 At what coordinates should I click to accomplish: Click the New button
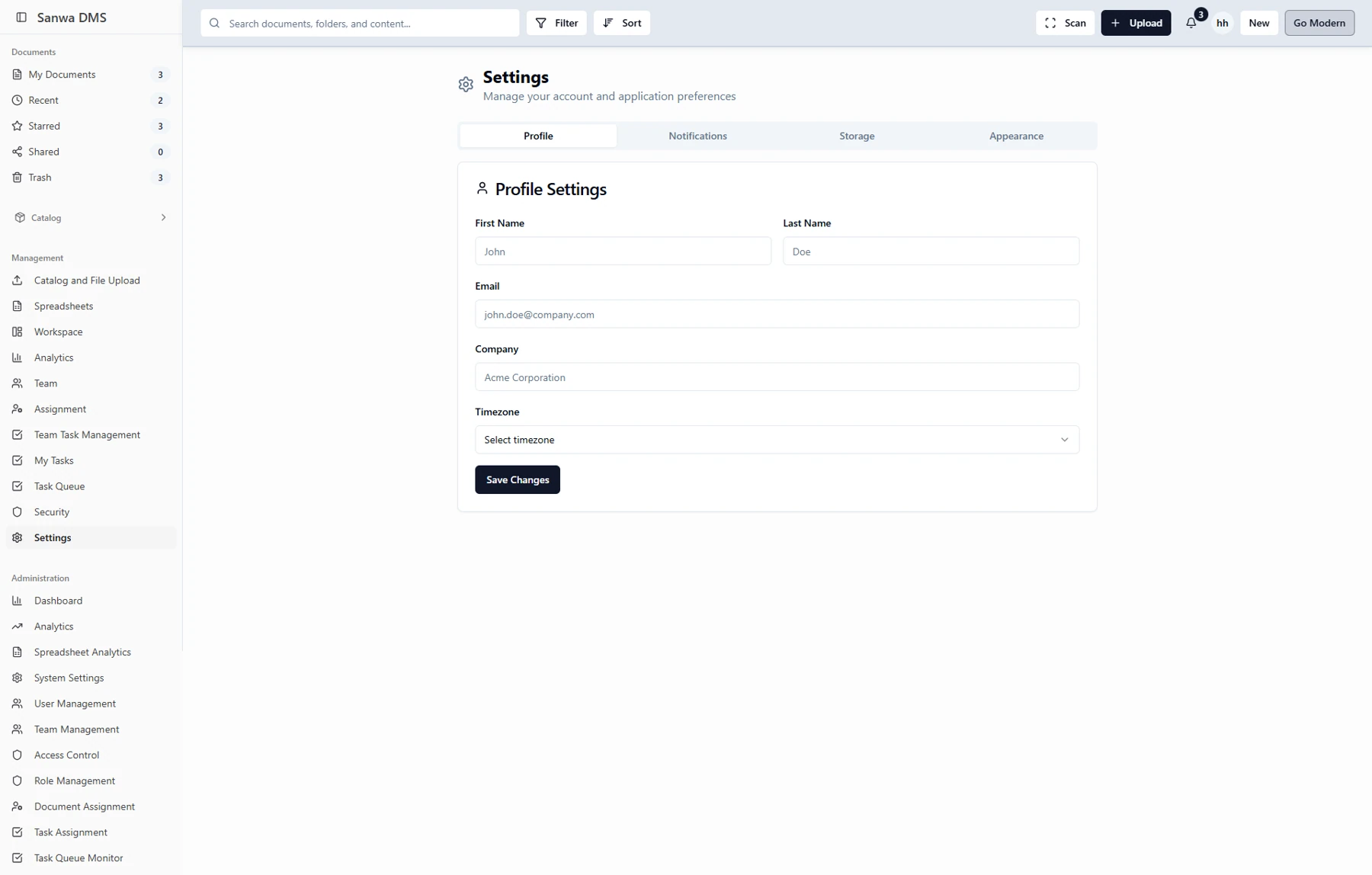click(1258, 23)
